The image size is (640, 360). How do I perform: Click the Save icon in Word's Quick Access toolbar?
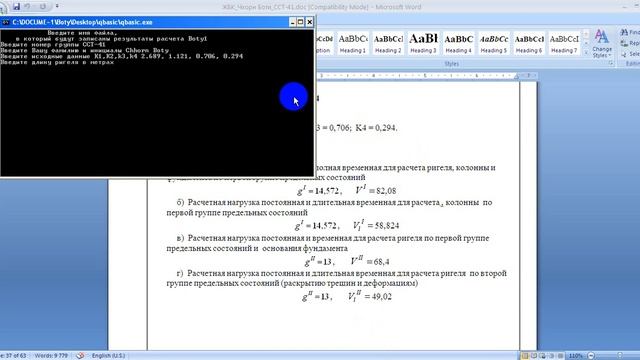(16, 6)
